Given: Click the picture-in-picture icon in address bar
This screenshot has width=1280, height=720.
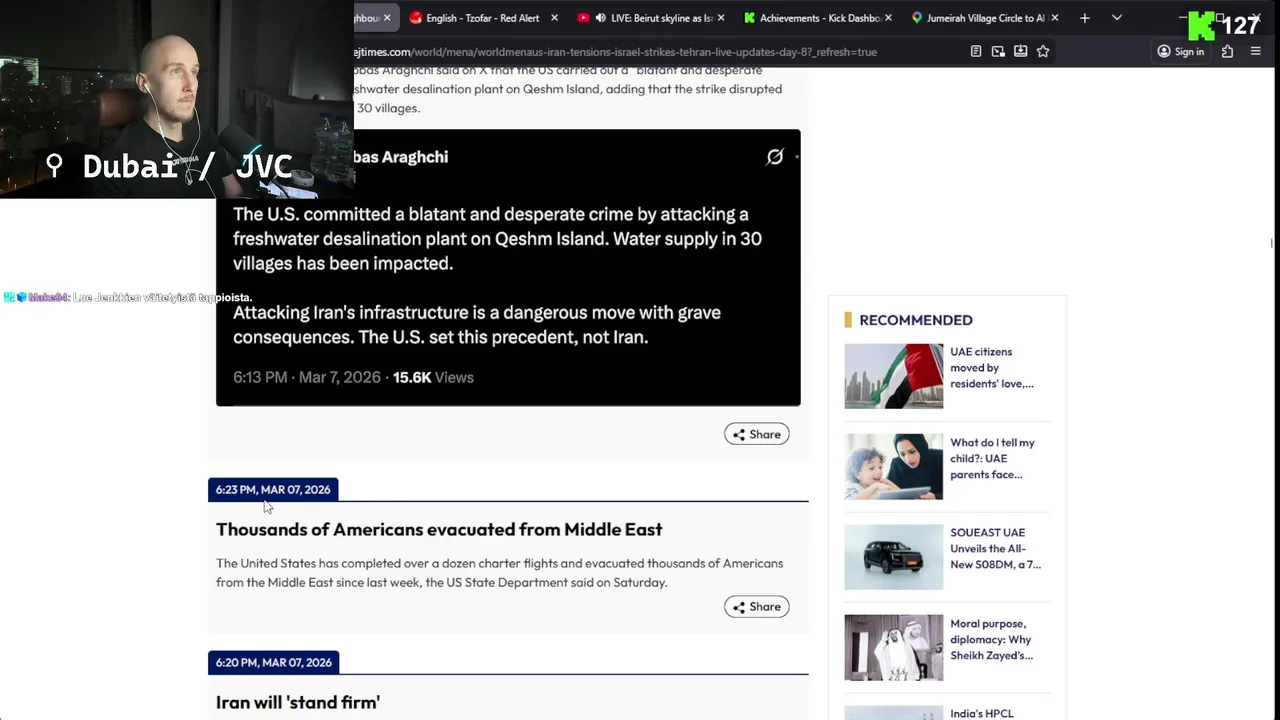Looking at the screenshot, I should coord(998,52).
